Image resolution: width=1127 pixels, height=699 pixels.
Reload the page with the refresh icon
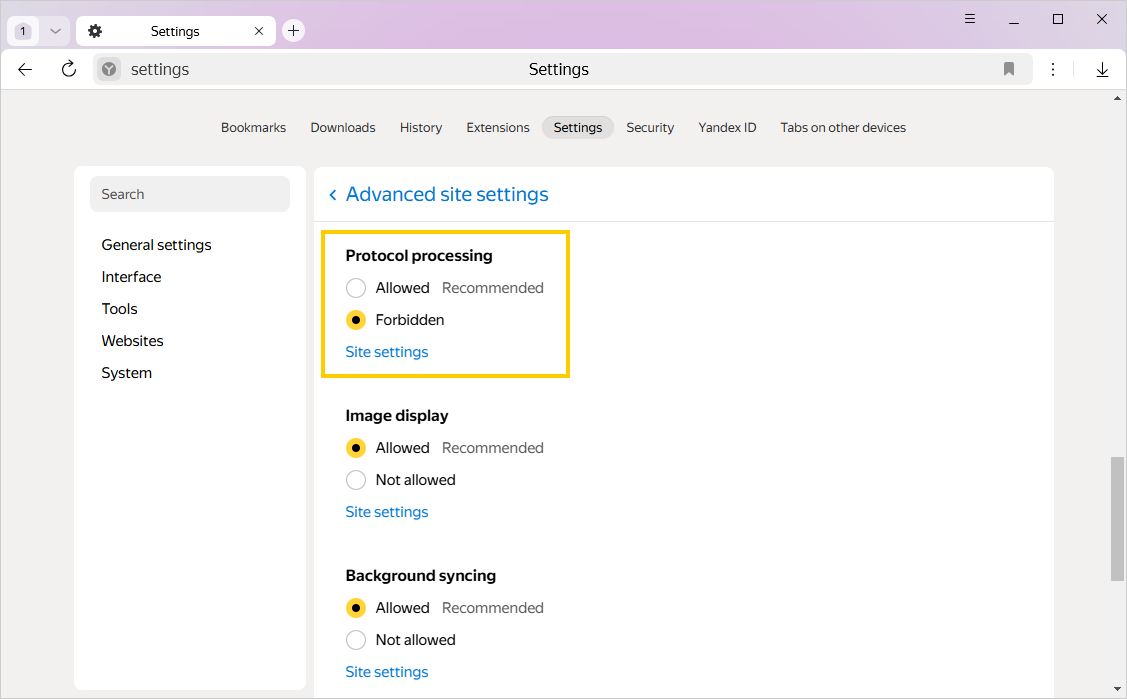coord(69,69)
